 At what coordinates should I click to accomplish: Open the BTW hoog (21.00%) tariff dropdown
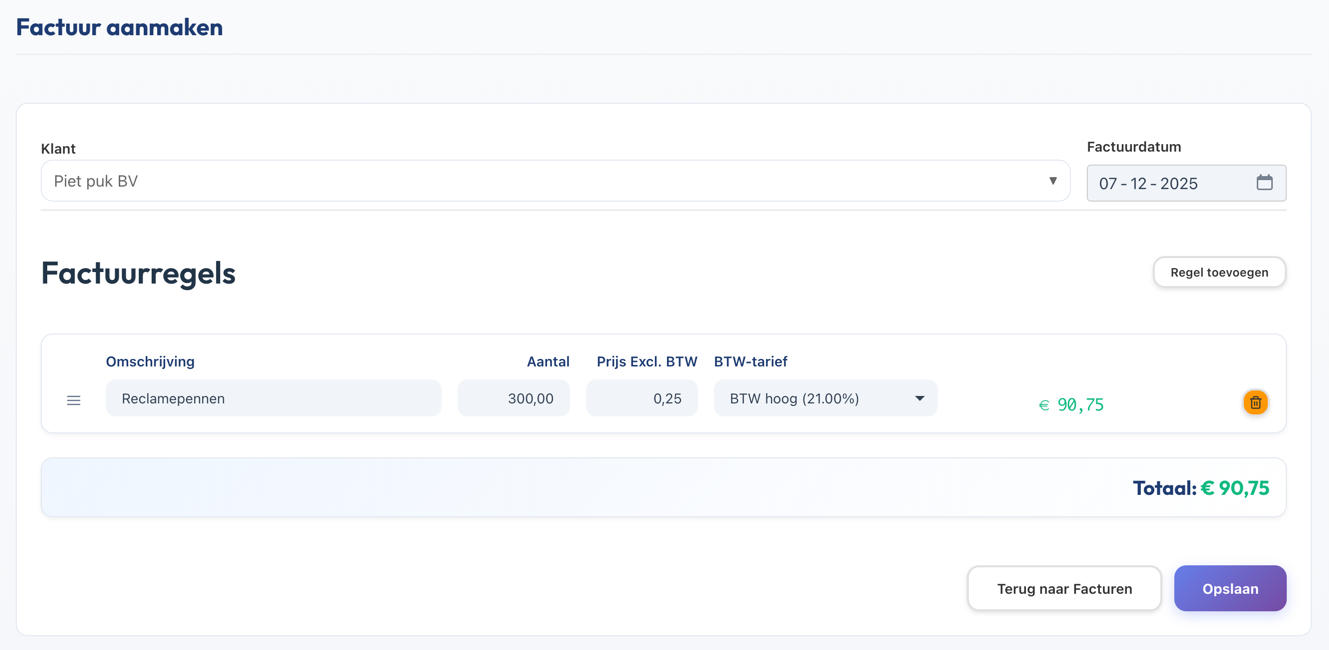[x=825, y=398]
